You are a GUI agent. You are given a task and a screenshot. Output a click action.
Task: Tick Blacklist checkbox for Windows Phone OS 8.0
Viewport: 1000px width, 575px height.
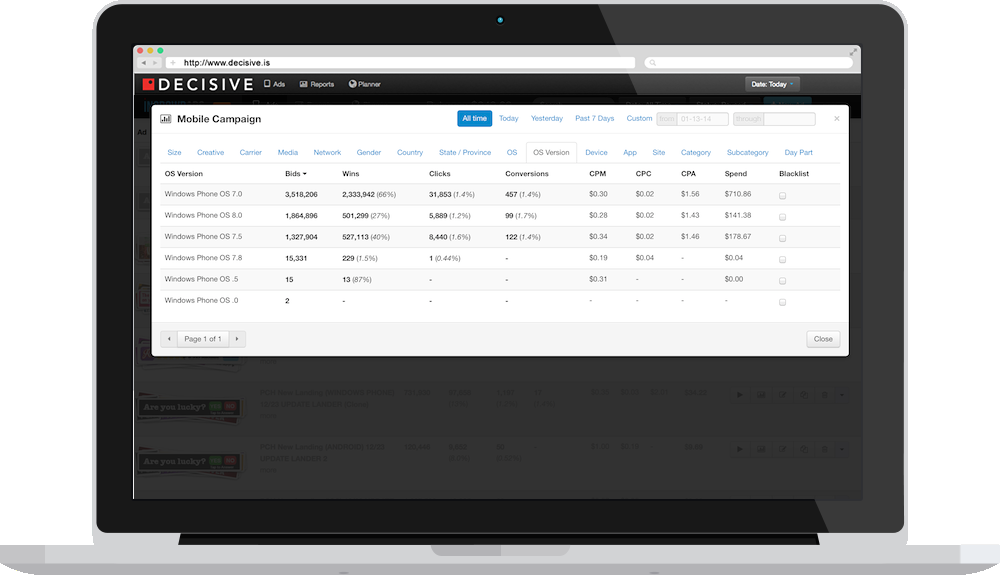[x=782, y=216]
